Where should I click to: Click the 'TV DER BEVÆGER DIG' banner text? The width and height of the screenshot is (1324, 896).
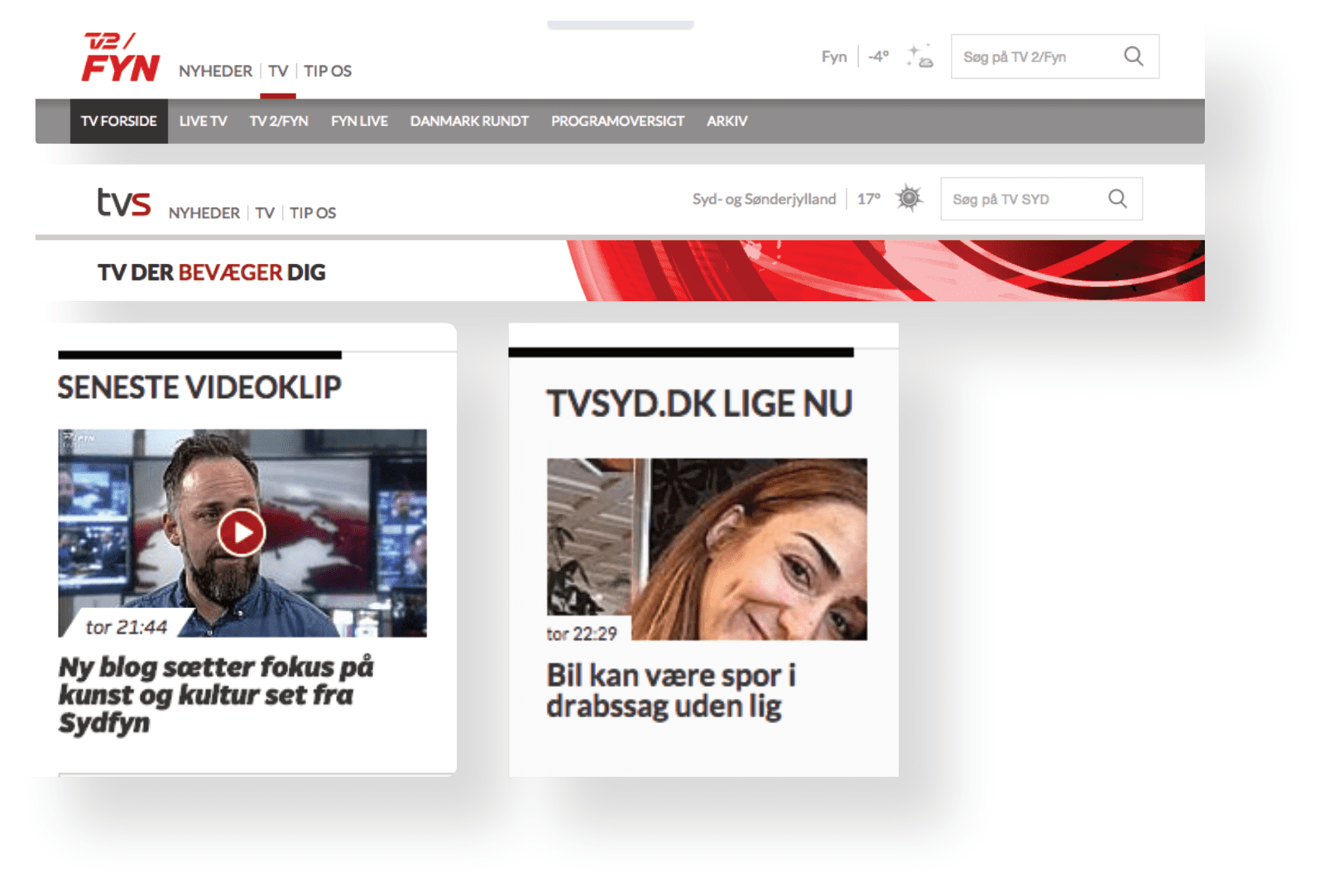(x=211, y=272)
